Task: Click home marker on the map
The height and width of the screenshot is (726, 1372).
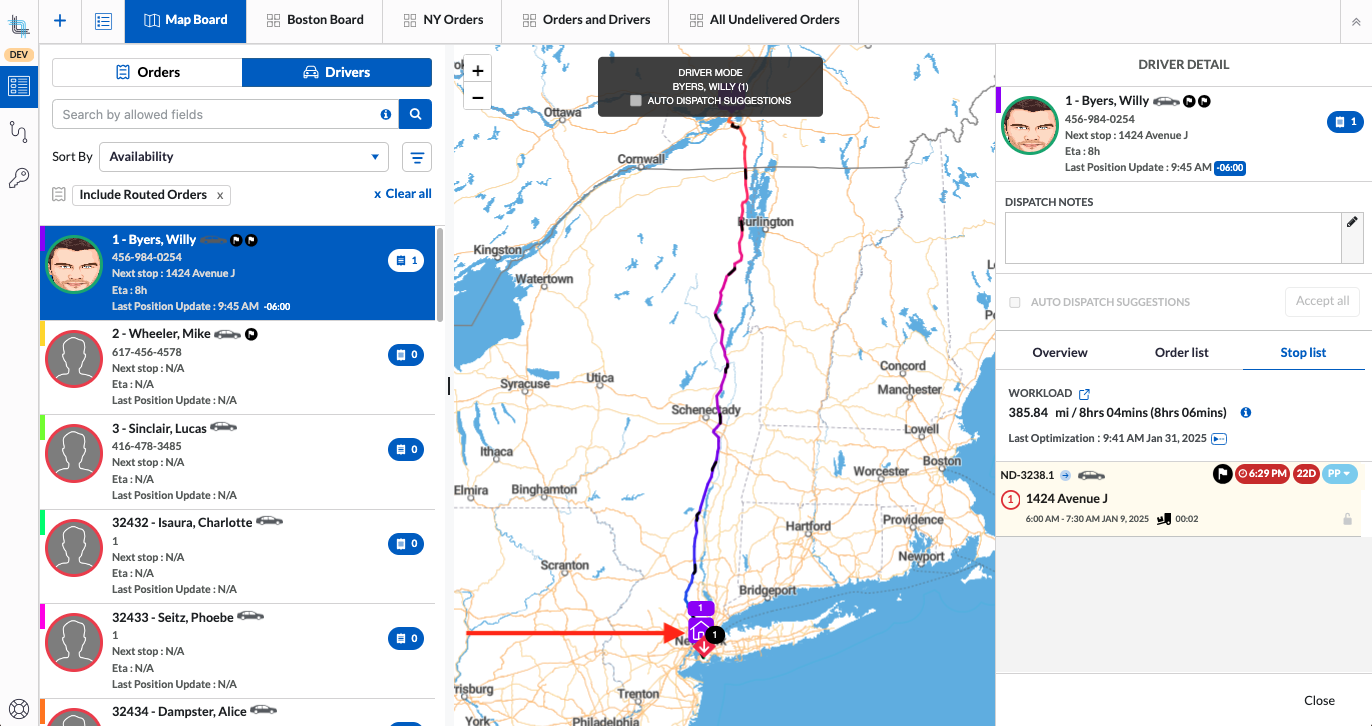Action: click(x=700, y=629)
